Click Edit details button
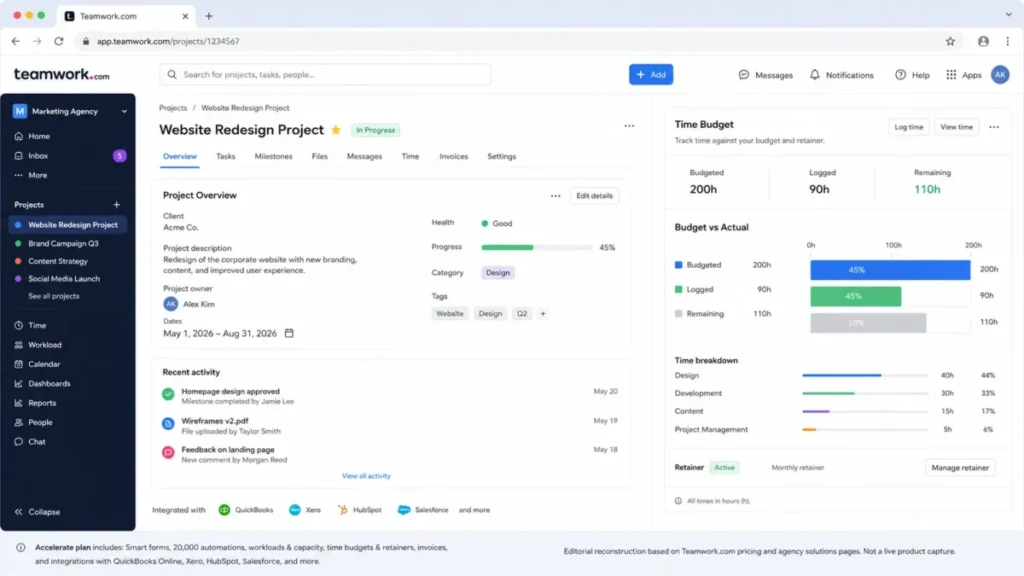The height and width of the screenshot is (576, 1024). [x=594, y=196]
